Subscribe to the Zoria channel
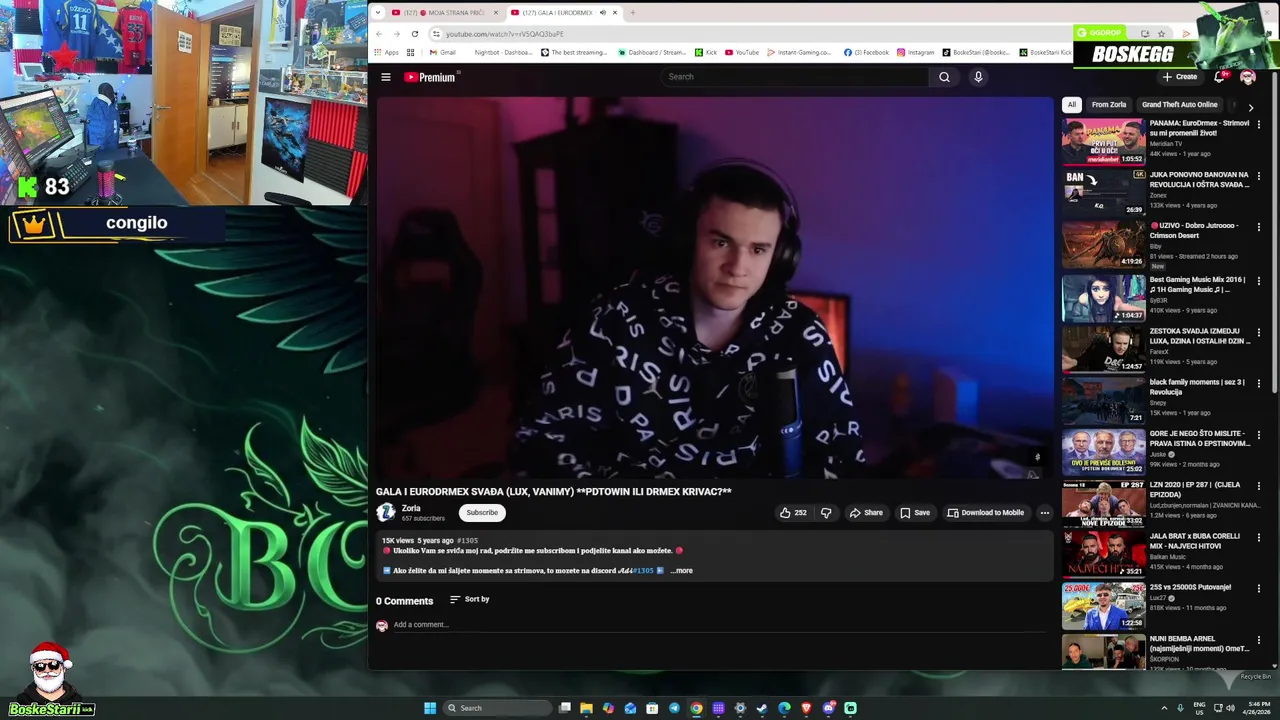 pos(482,513)
